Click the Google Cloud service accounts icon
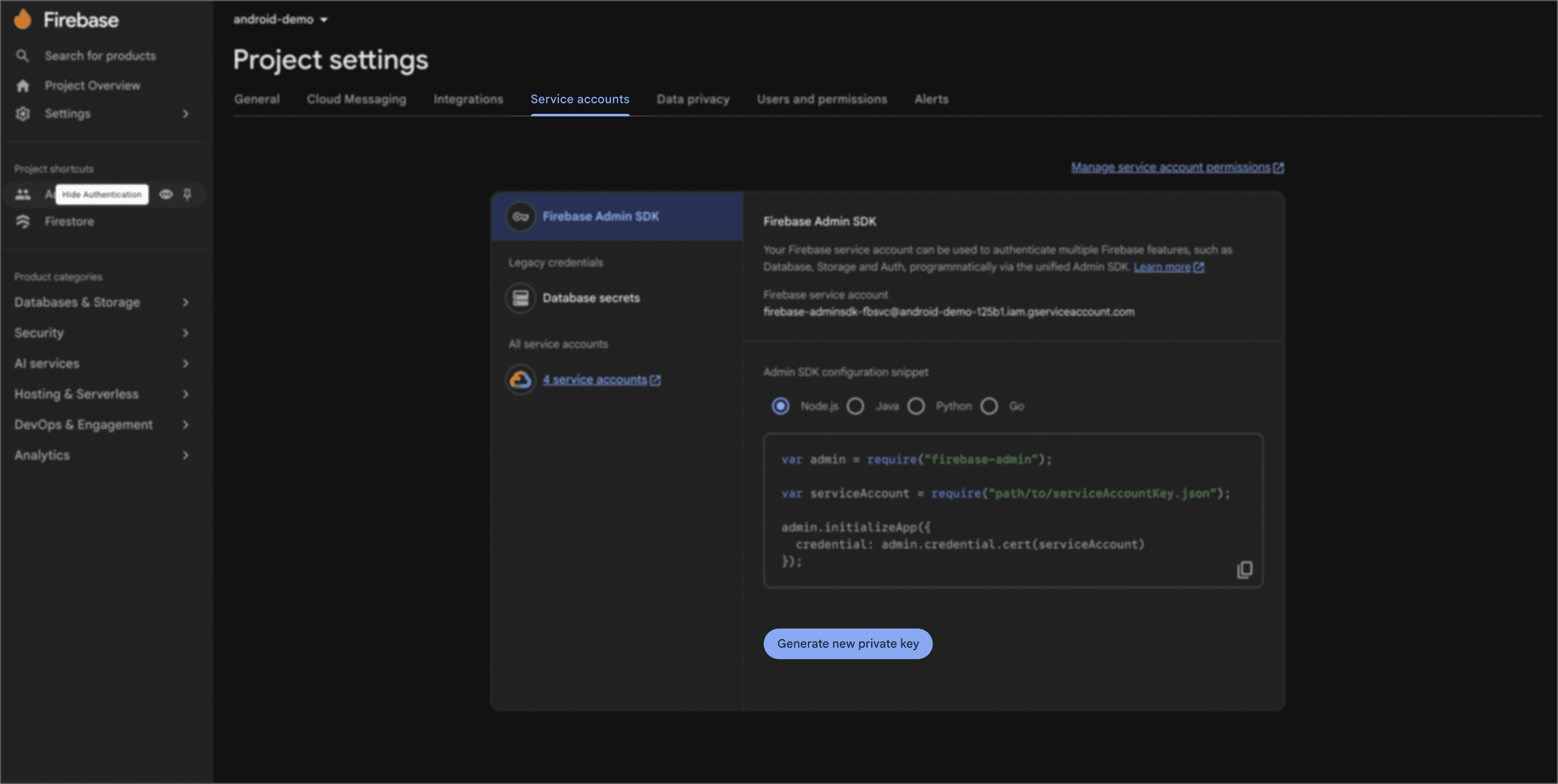 tap(521, 380)
